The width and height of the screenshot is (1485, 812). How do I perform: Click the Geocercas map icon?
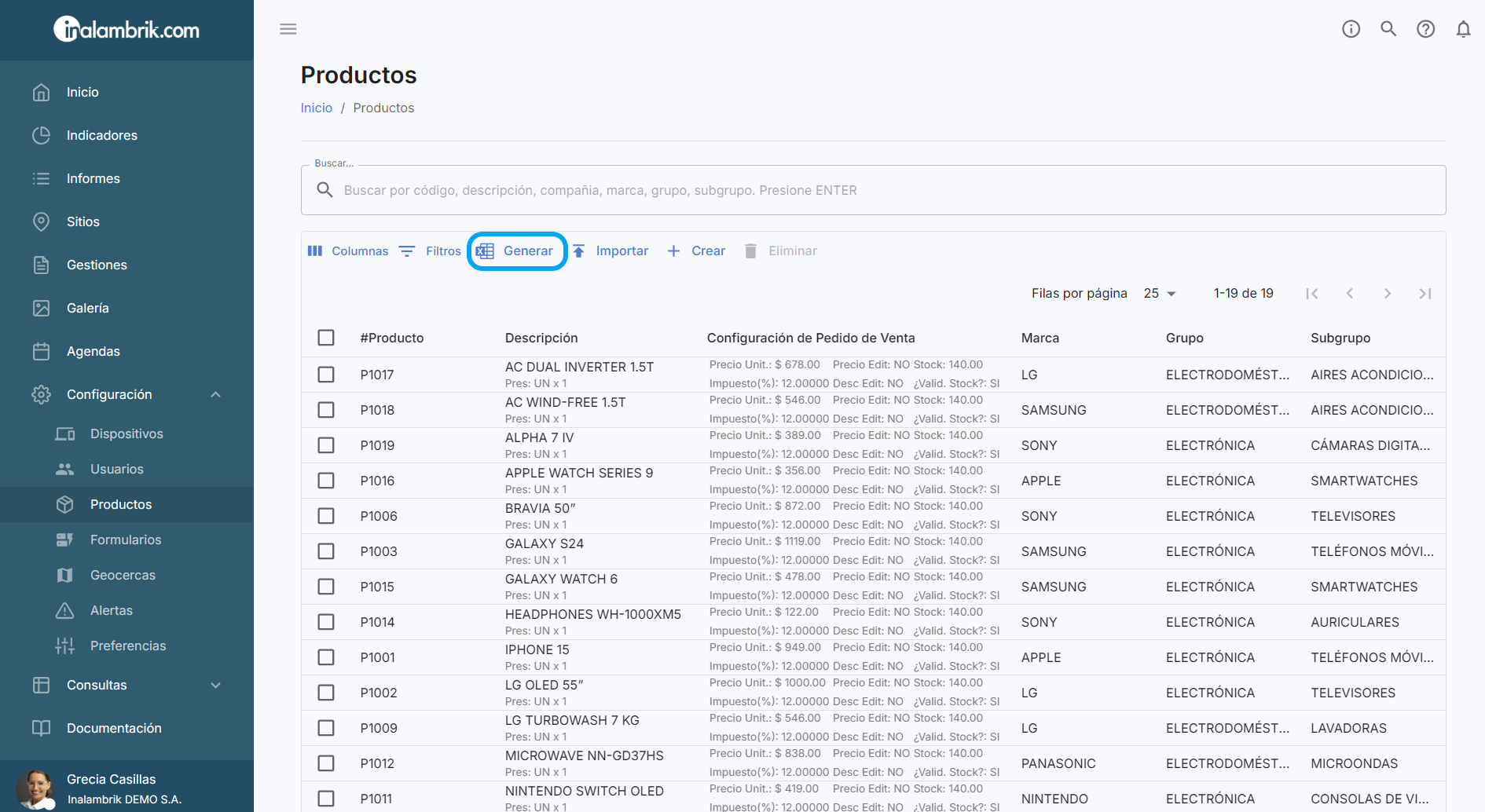click(65, 575)
